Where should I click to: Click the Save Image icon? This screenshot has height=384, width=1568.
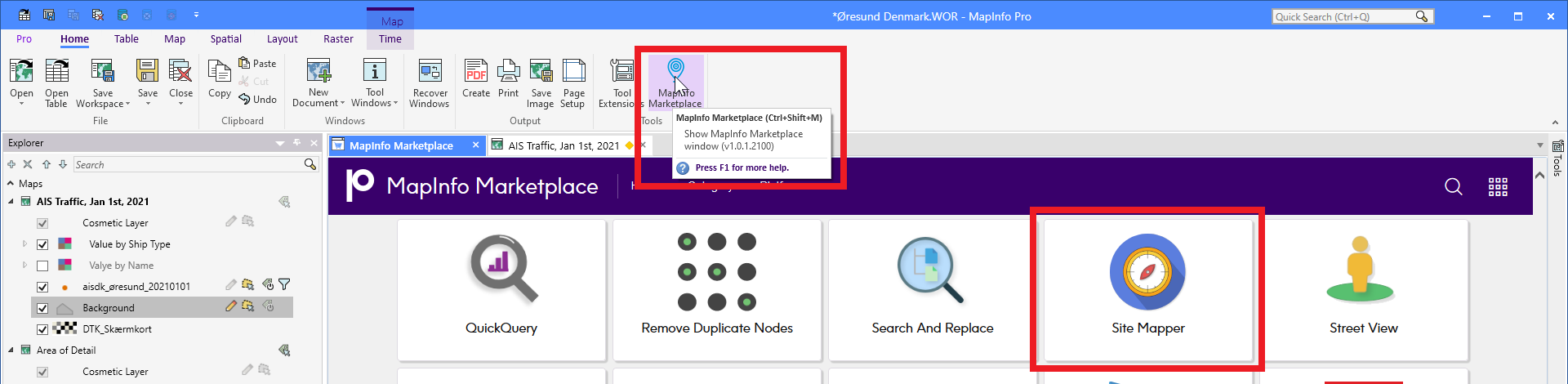coord(541,71)
